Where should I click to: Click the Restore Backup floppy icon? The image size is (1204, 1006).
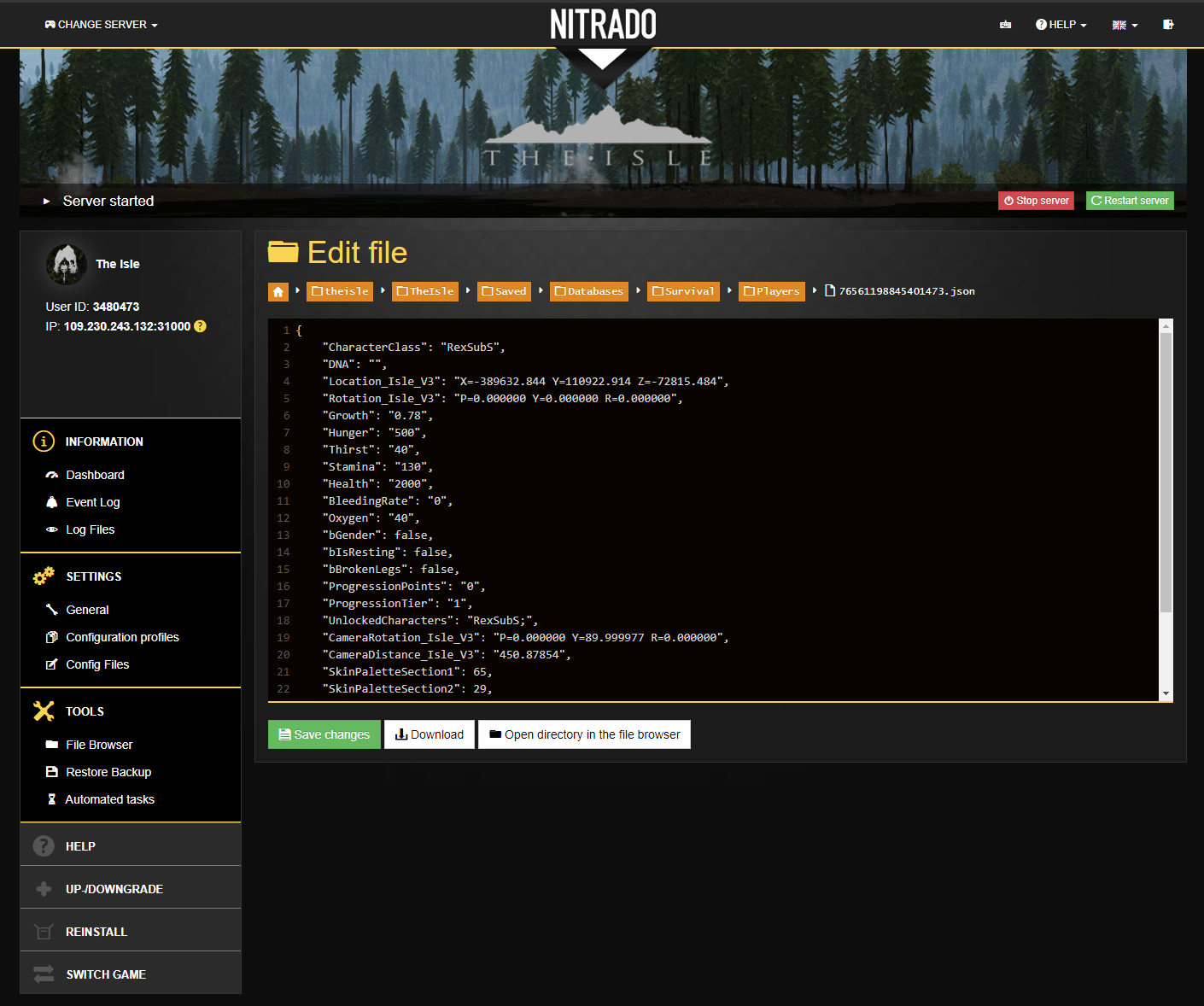(x=52, y=772)
